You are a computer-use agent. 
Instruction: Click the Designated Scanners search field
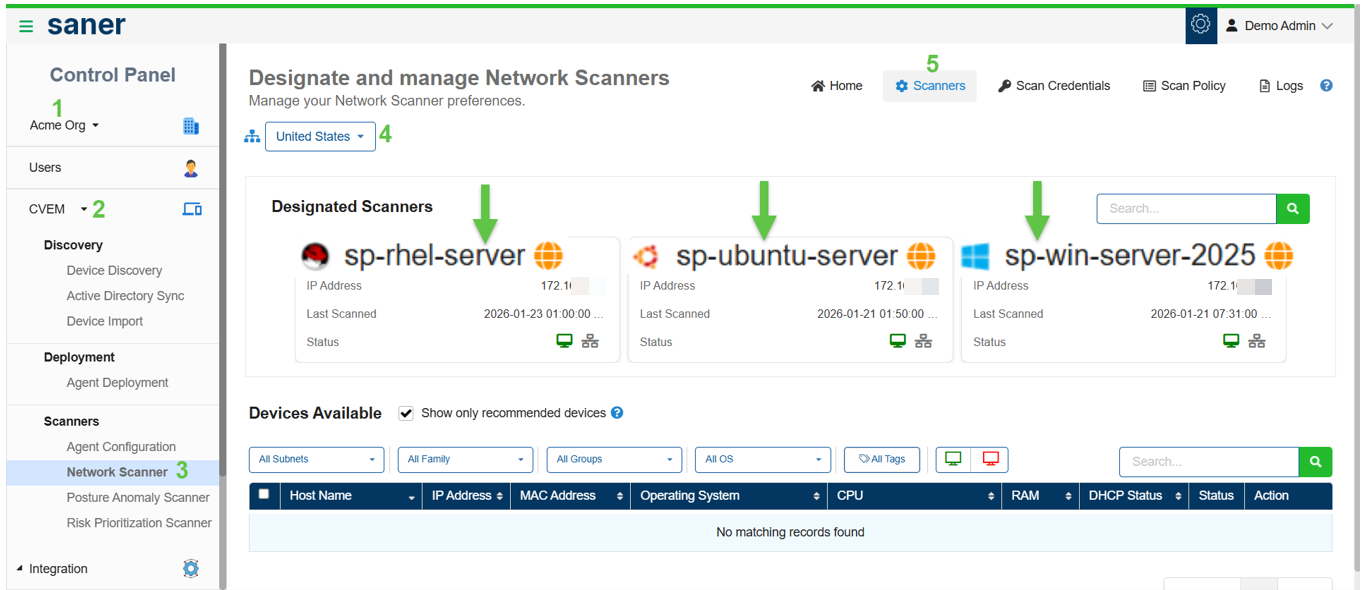pos(1186,208)
